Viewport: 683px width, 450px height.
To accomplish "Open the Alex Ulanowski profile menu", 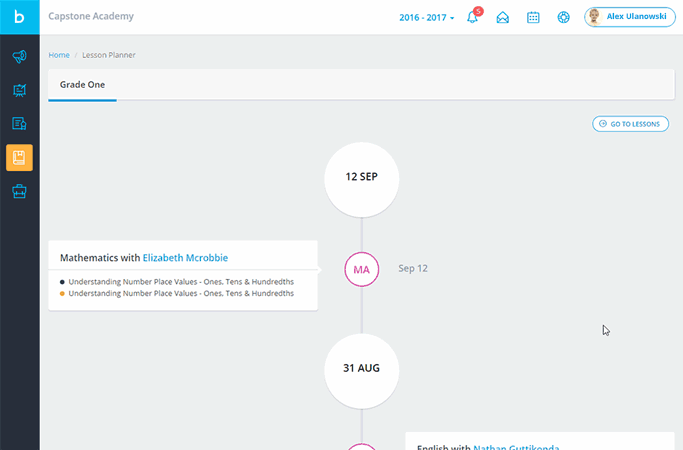I will 630,17.
